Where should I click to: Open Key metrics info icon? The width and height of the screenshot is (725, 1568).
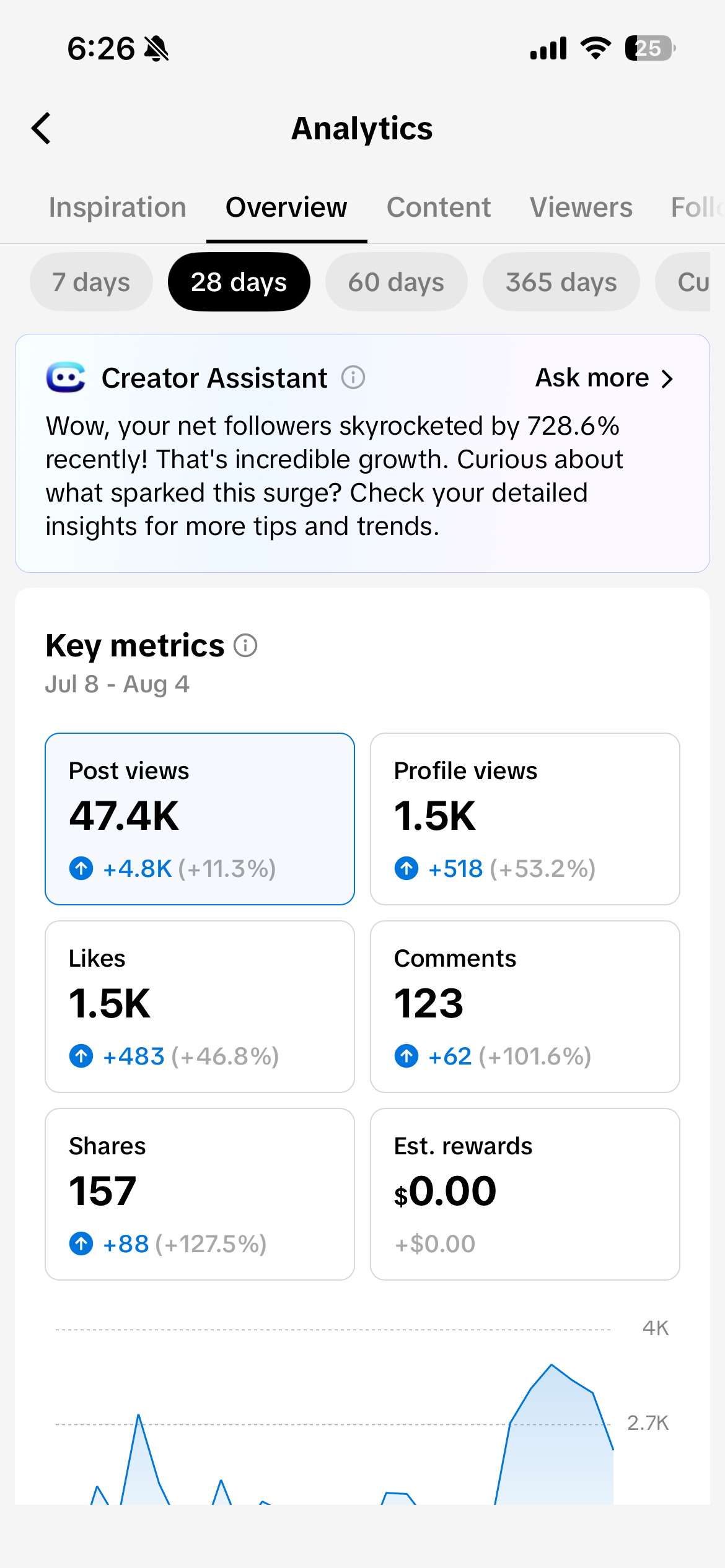click(x=245, y=645)
